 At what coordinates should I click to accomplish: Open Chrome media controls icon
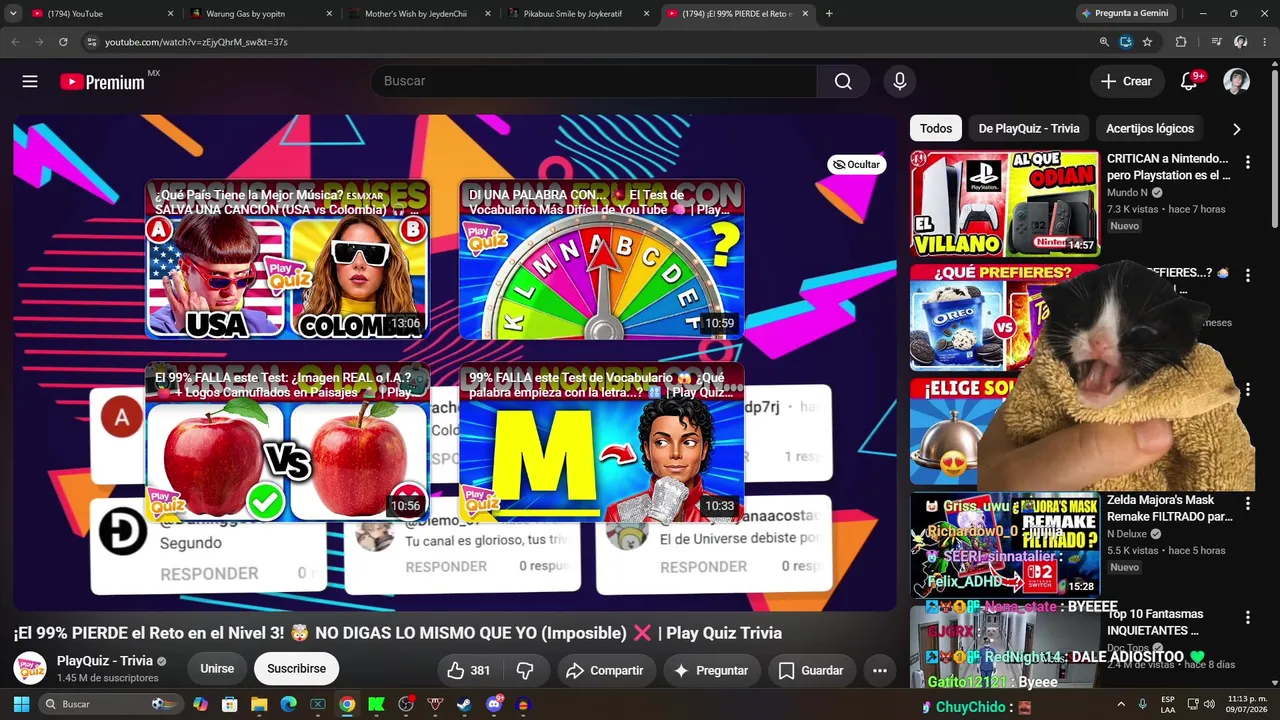pos(1216,42)
